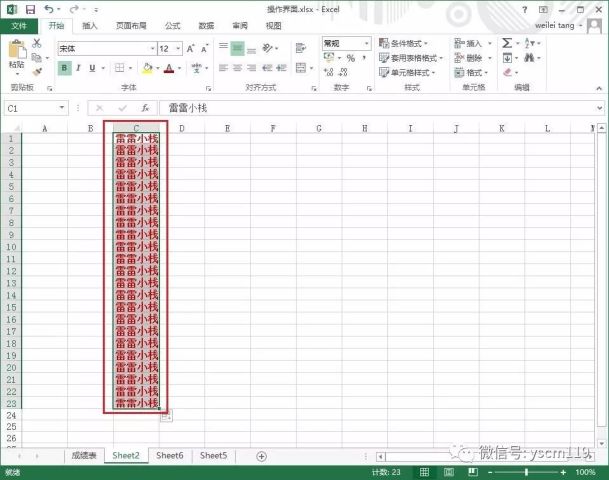The width and height of the screenshot is (609, 480).
Task: Switch to the Page Layout ribbon tab
Action: pyautogui.click(x=131, y=26)
